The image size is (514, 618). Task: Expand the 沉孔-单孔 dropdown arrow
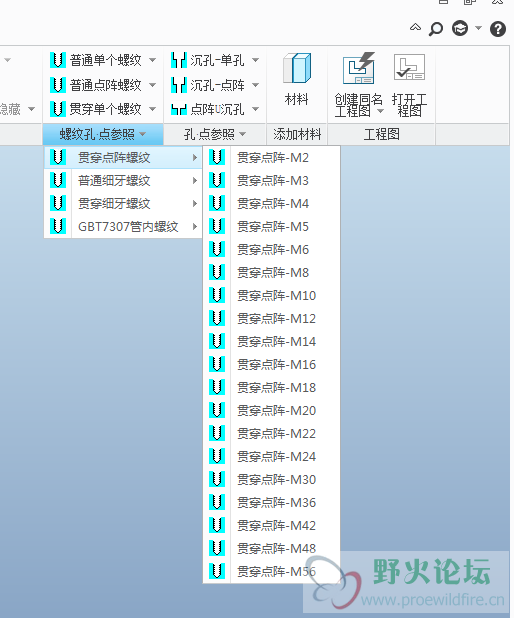(x=255, y=60)
